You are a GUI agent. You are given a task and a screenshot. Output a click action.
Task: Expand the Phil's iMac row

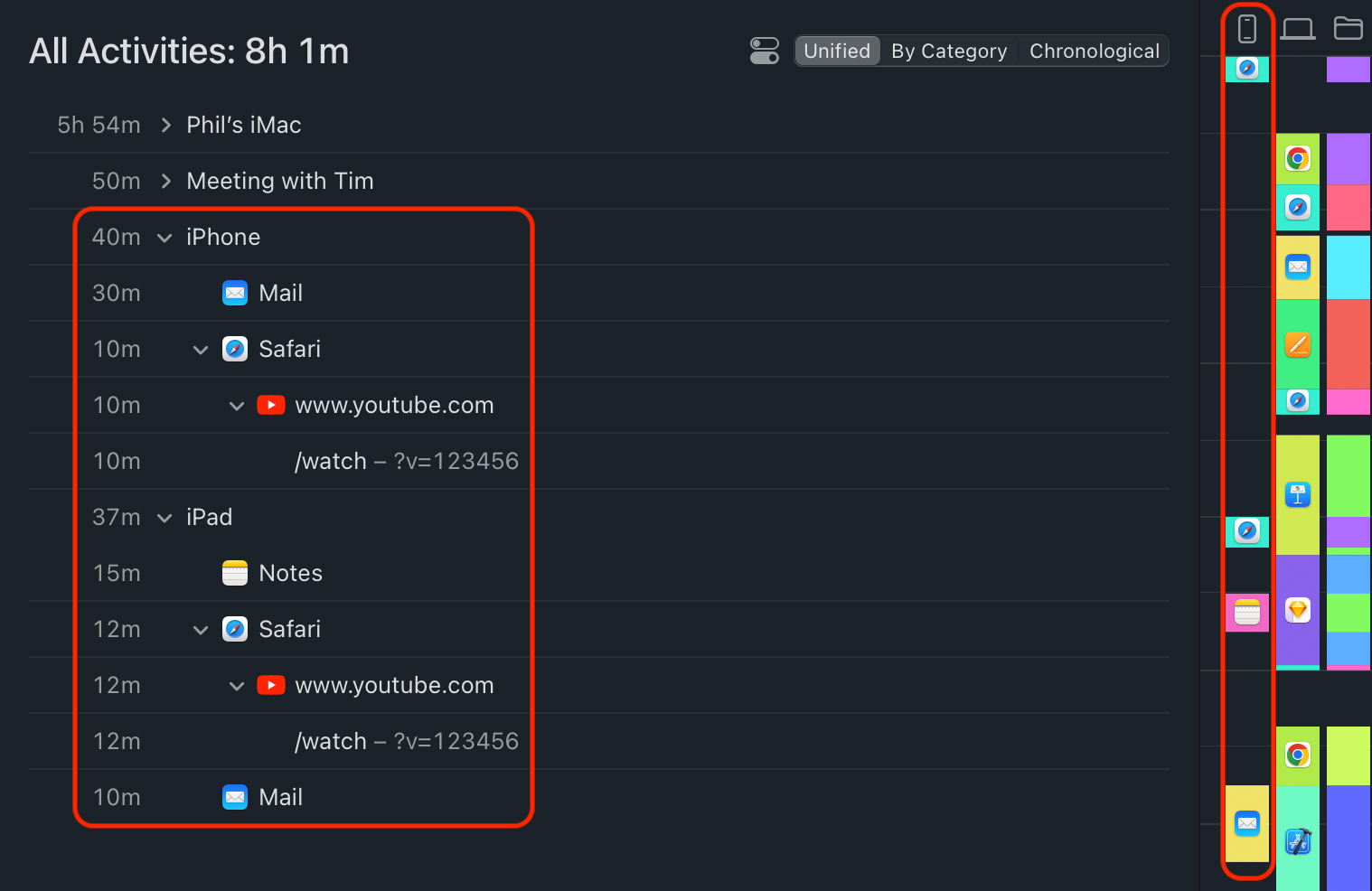click(166, 125)
